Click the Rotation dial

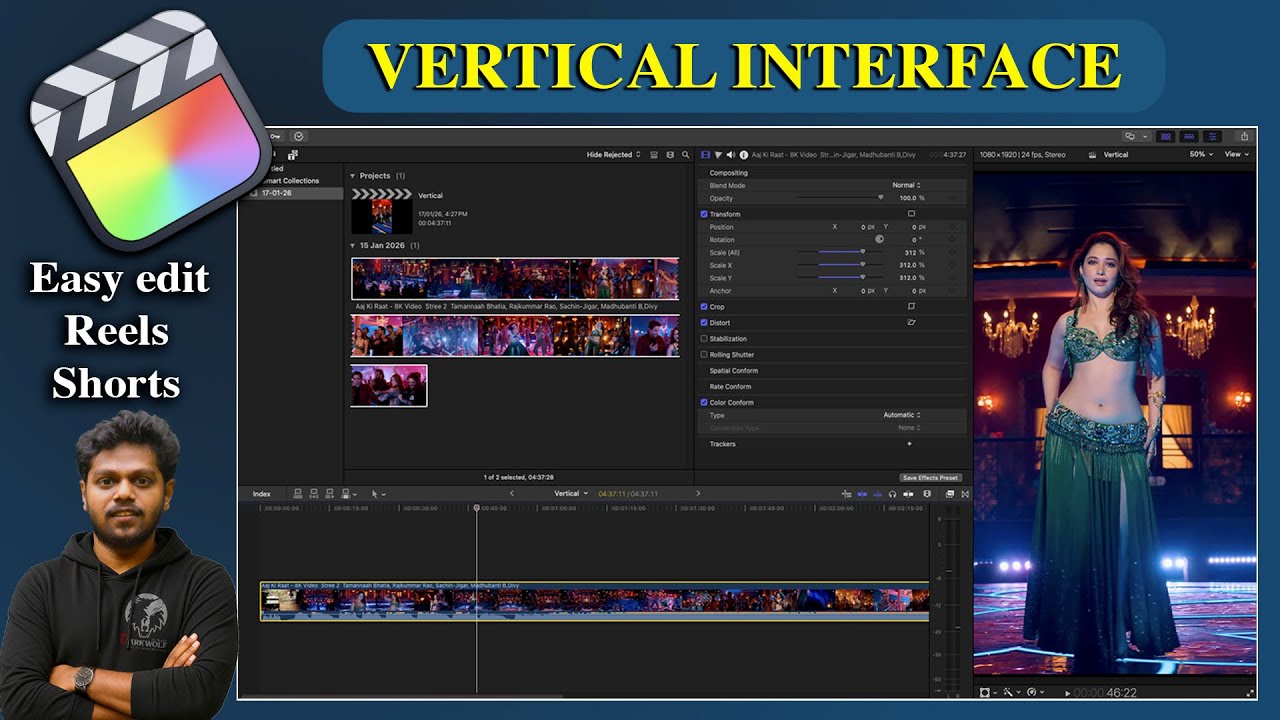click(x=880, y=240)
